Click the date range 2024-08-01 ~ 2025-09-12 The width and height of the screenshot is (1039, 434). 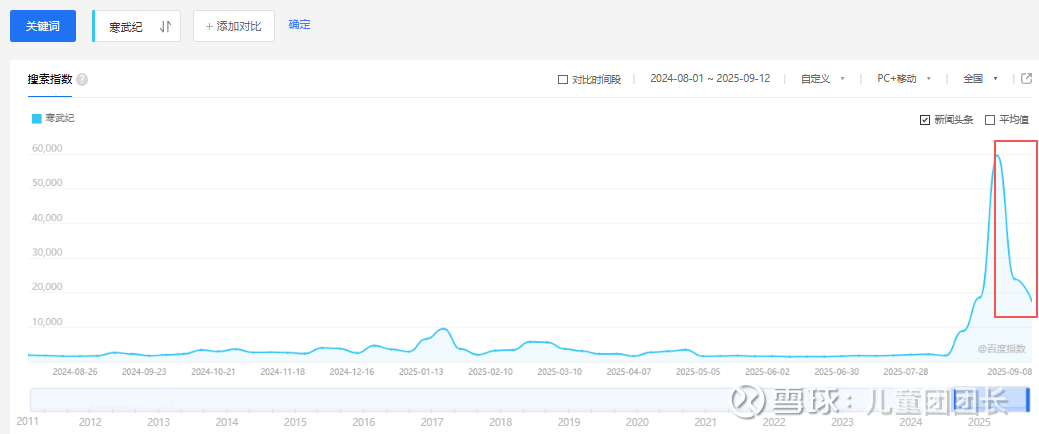(709, 79)
